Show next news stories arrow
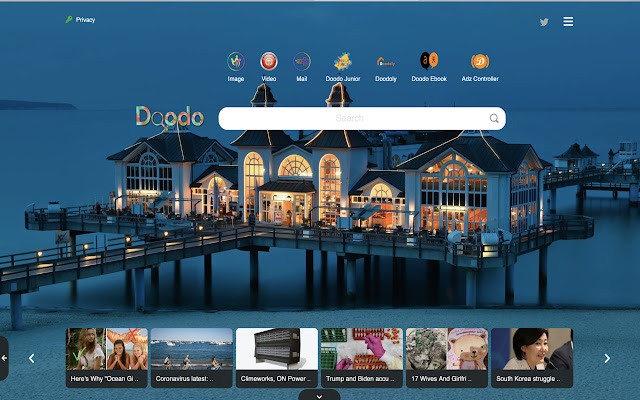640x400 pixels. point(607,358)
